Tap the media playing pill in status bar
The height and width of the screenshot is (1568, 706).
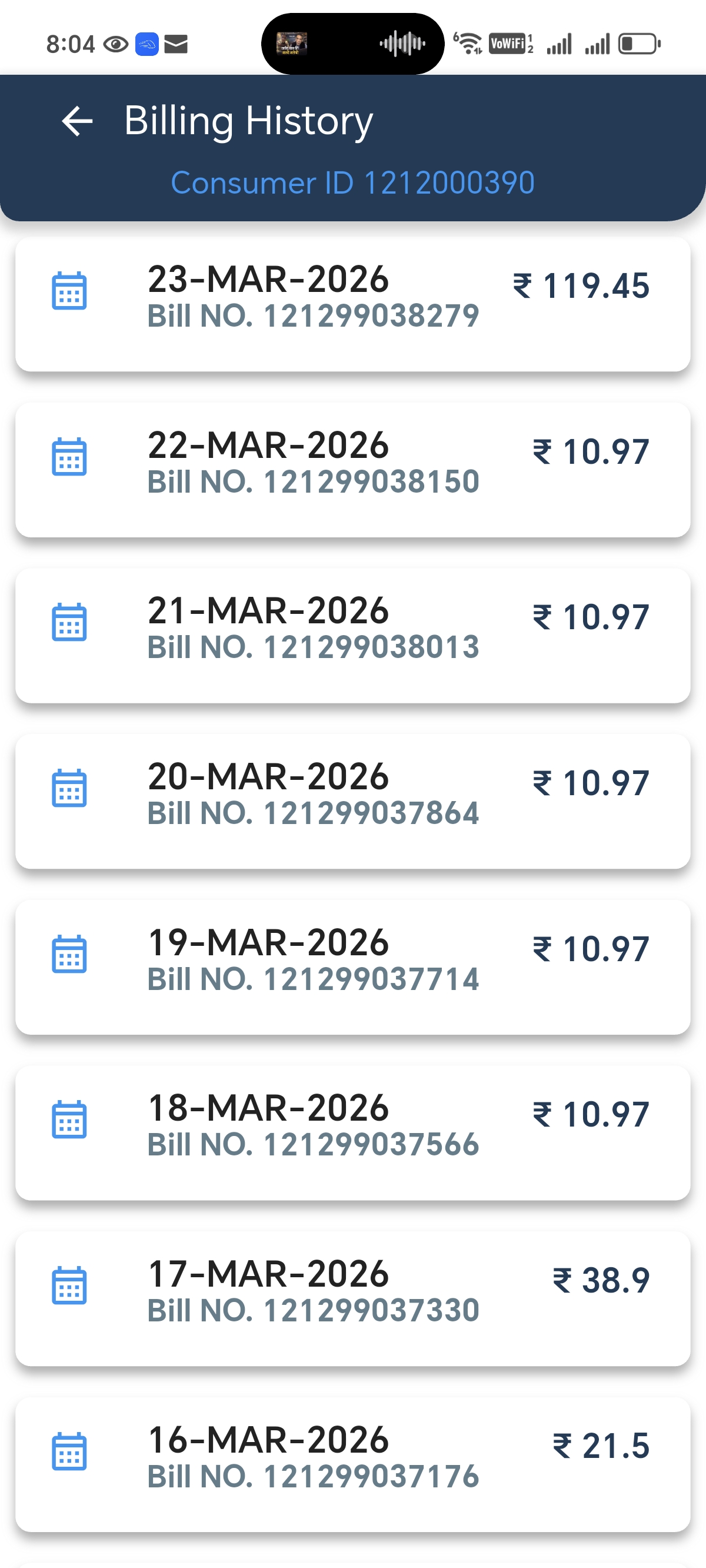coord(352,44)
